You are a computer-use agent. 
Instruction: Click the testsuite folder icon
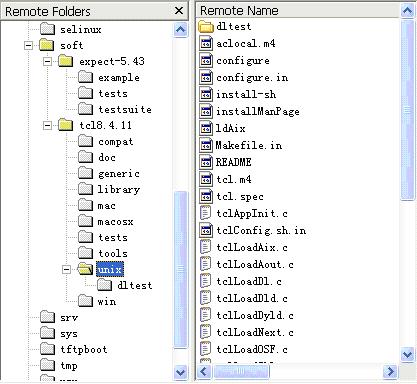click(x=86, y=109)
